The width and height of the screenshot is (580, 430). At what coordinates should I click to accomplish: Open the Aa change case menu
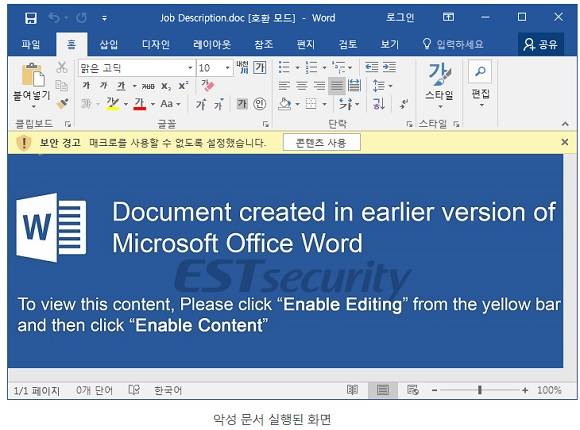click(x=170, y=104)
